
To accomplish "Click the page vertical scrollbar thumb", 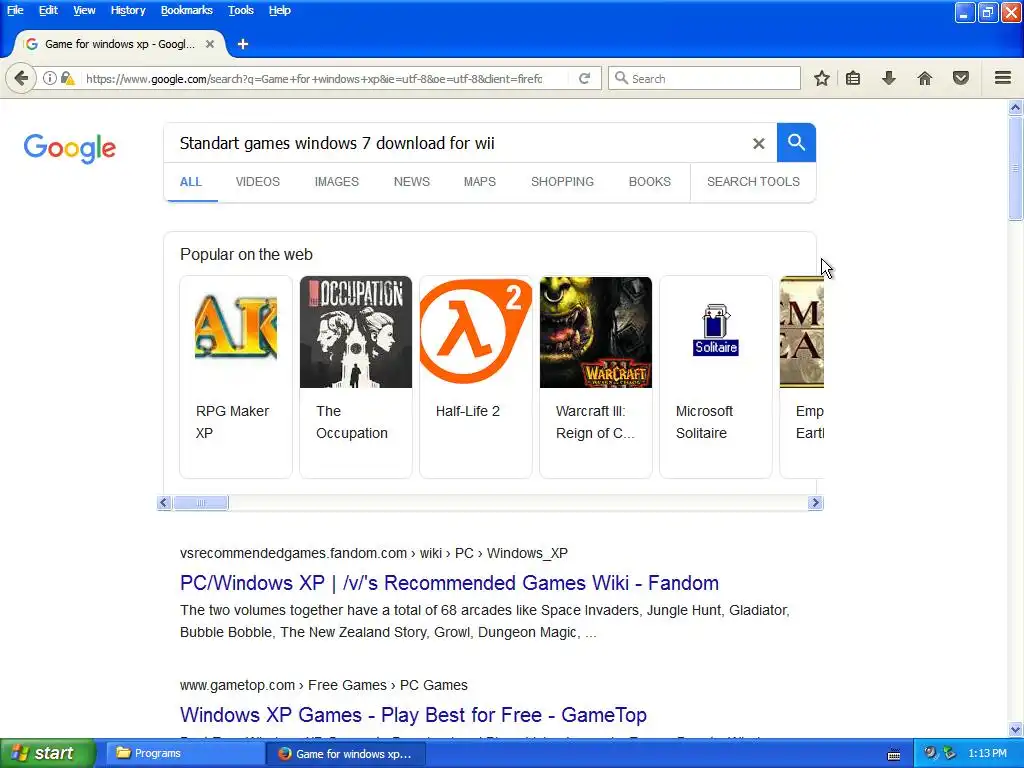I will coord(1016,168).
